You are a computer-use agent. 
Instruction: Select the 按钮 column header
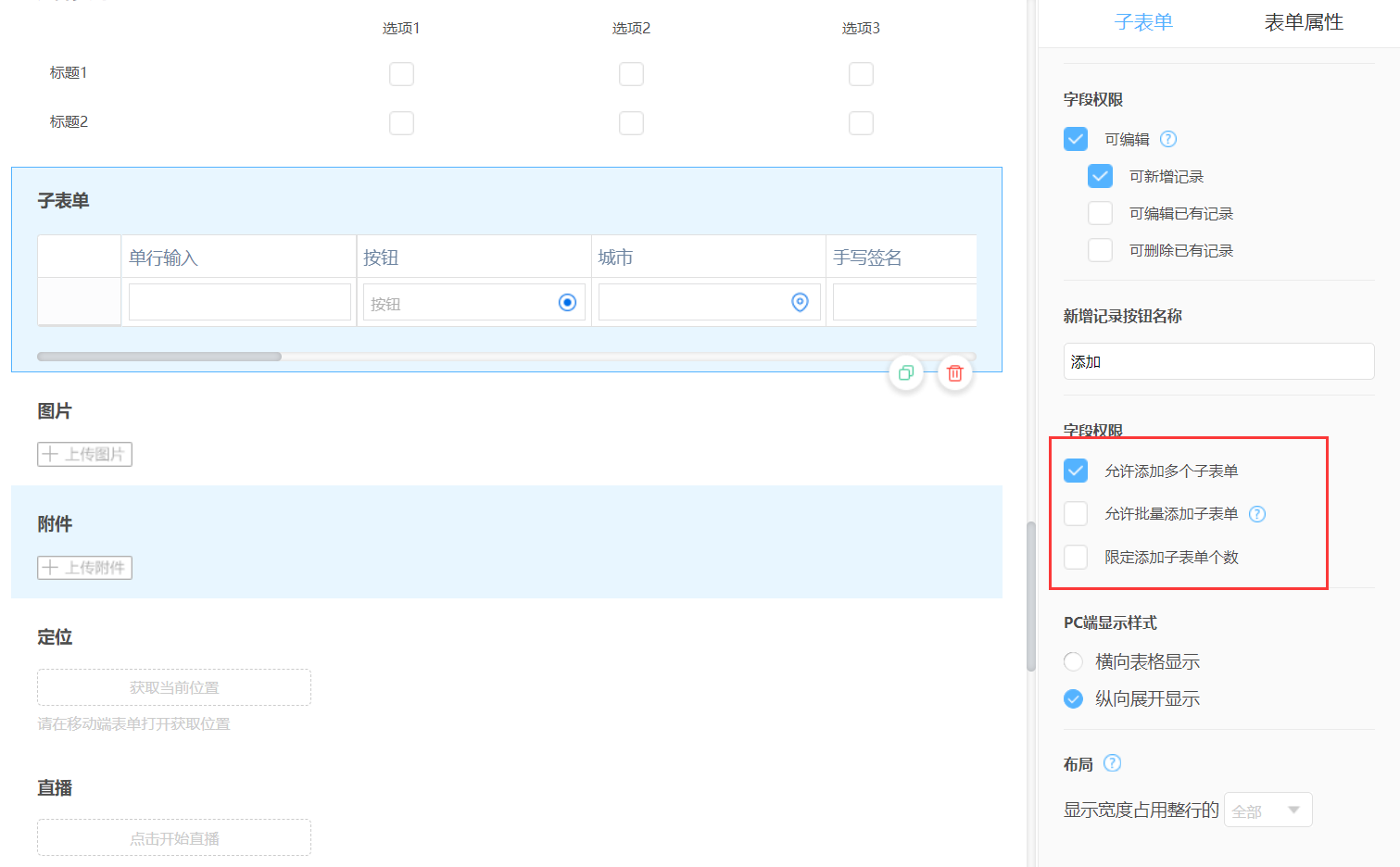tap(473, 257)
